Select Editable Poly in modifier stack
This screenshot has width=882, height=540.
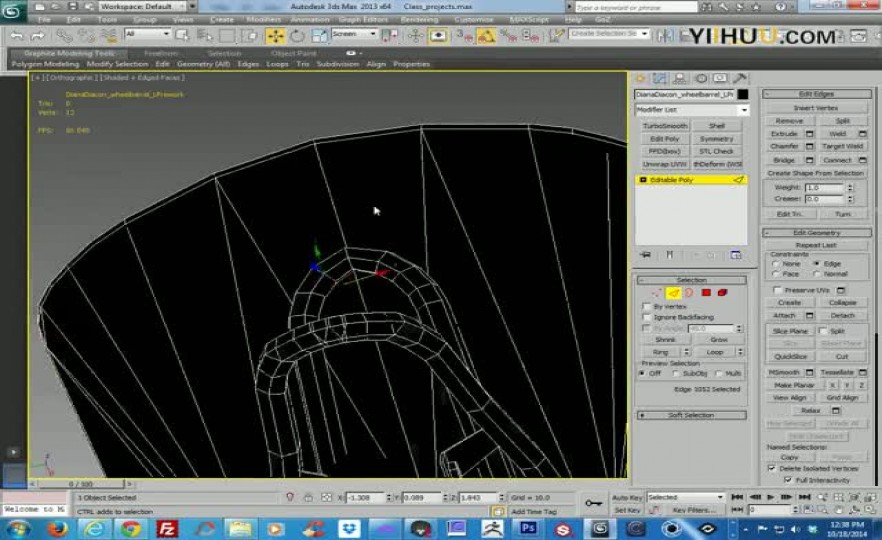[x=691, y=180]
